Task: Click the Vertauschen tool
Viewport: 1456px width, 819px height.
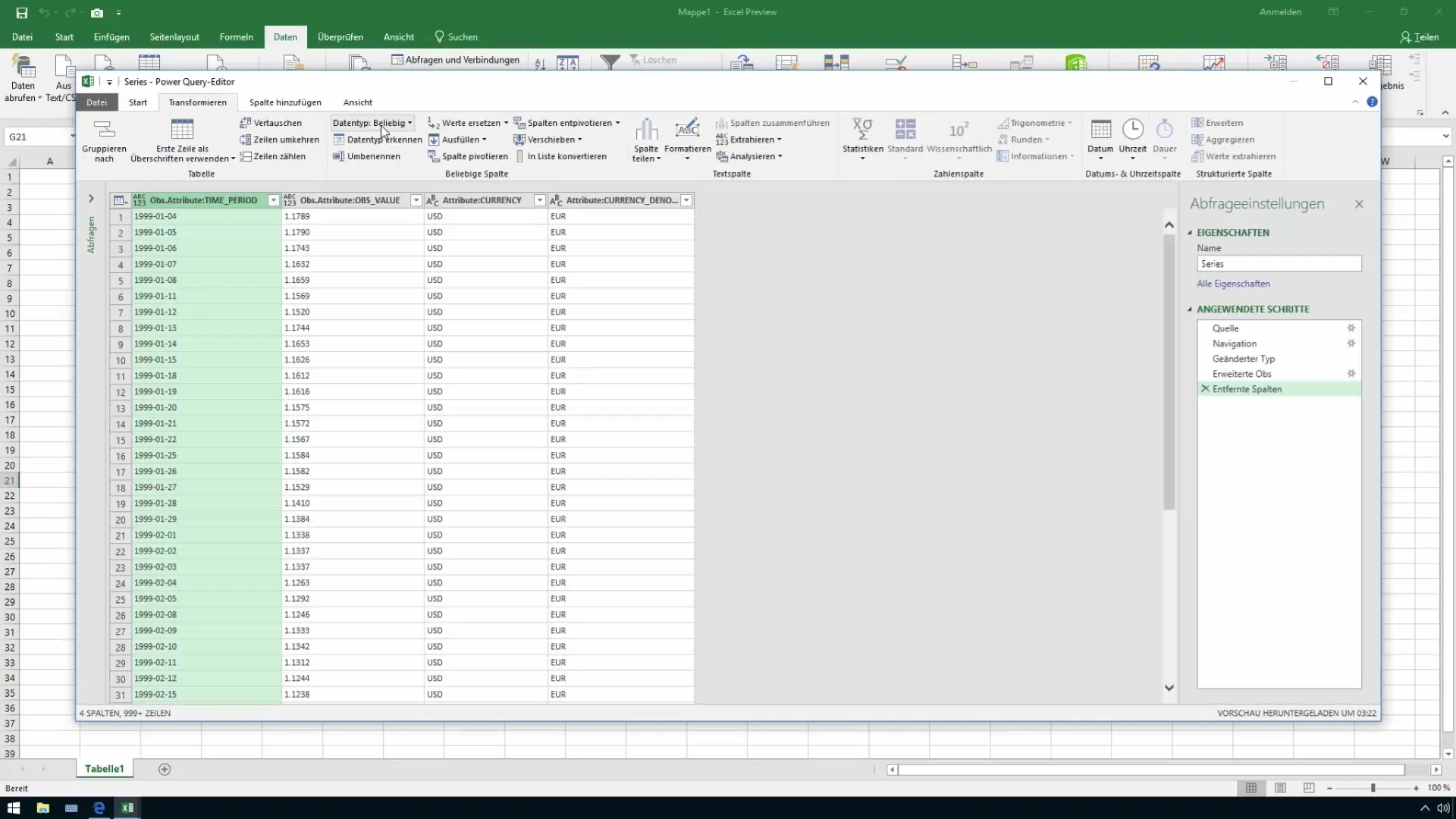Action: pos(271,123)
